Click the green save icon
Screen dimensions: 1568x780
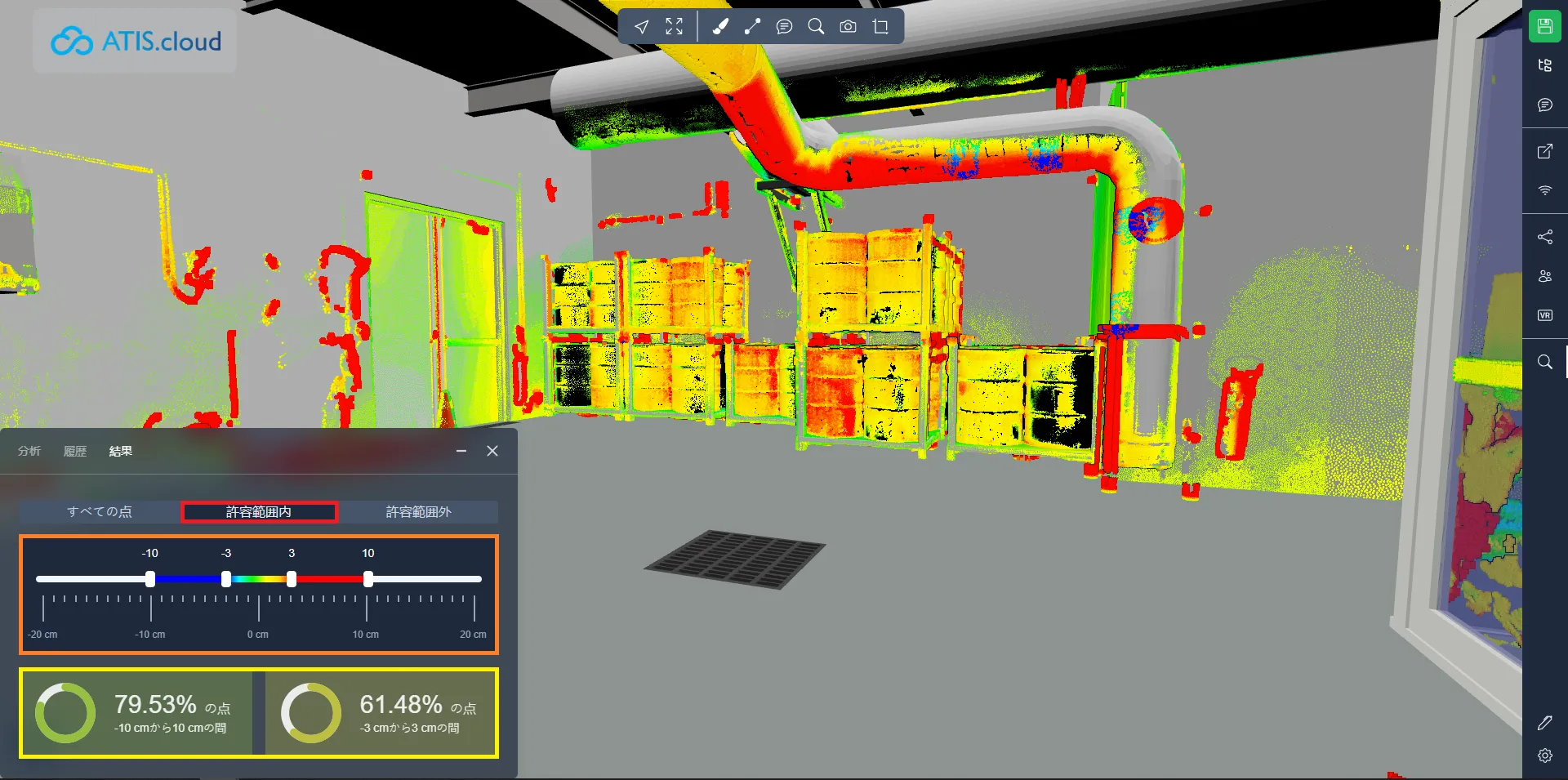(1544, 26)
